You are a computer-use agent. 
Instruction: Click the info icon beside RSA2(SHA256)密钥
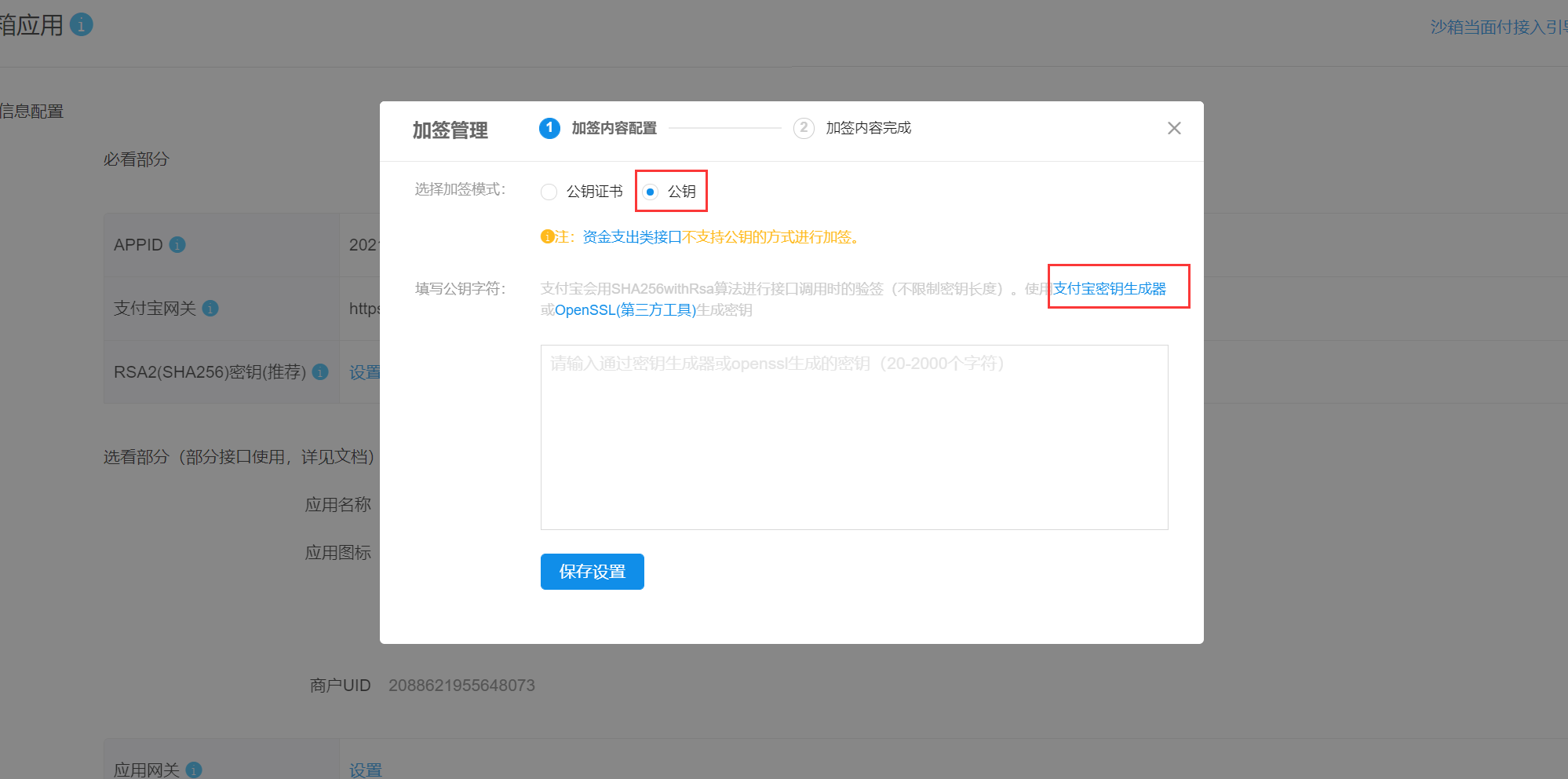click(x=320, y=372)
